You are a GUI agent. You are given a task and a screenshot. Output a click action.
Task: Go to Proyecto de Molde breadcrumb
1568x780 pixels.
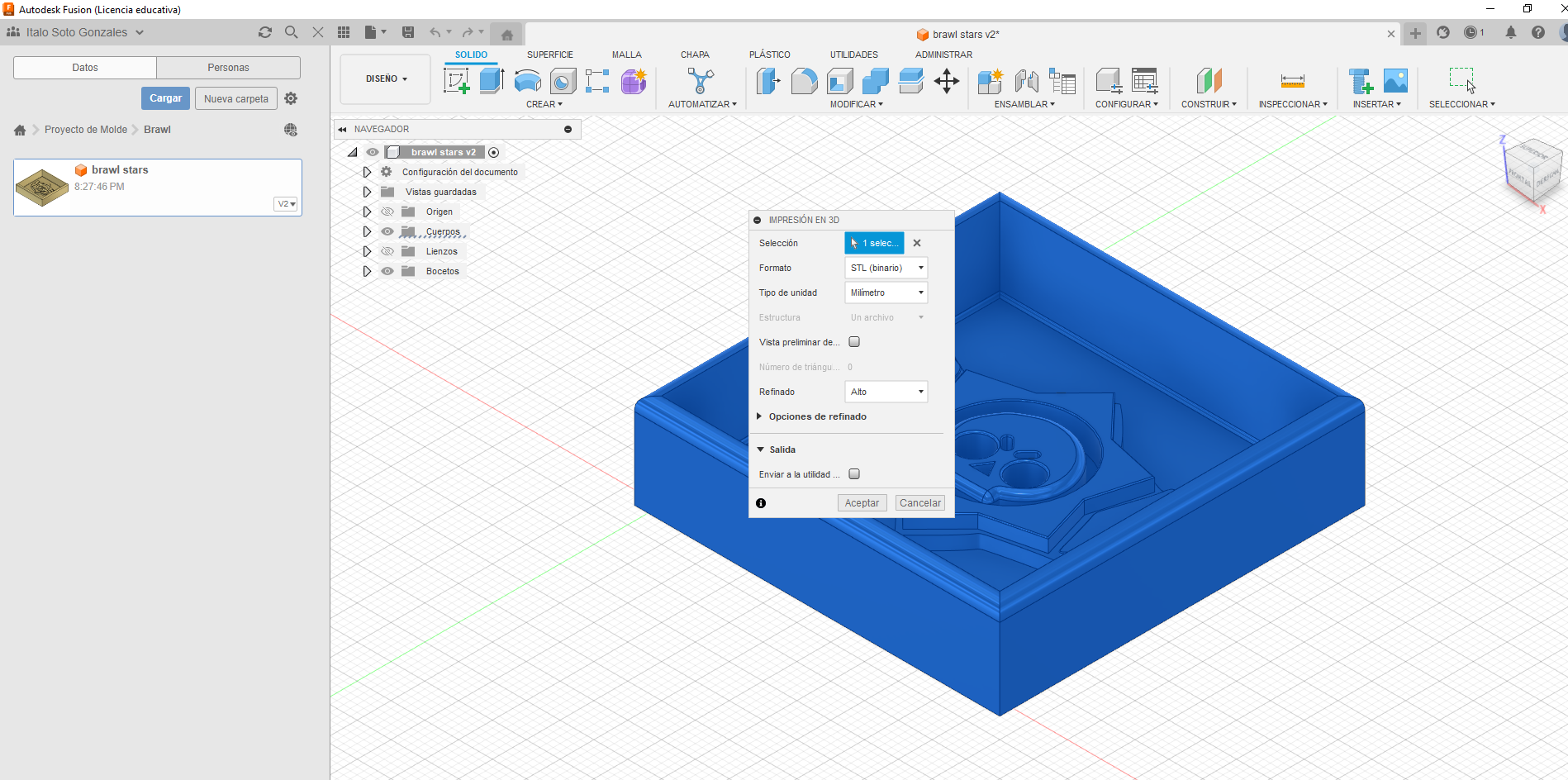[86, 130]
